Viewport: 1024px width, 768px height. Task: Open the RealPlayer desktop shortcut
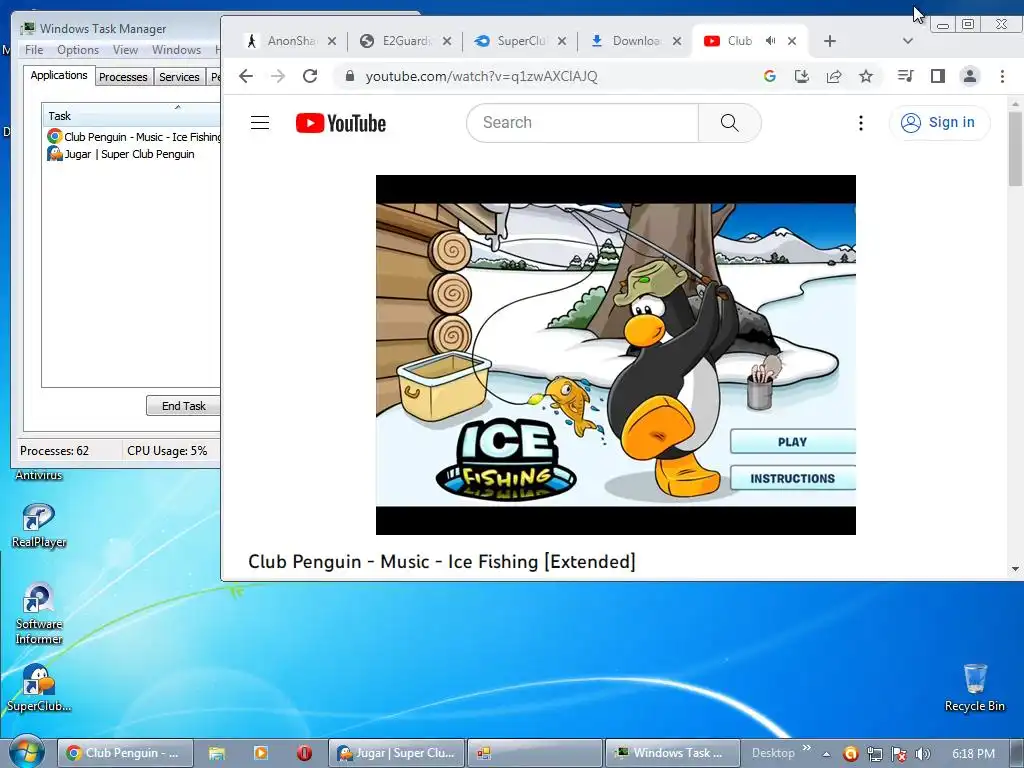[x=39, y=526]
